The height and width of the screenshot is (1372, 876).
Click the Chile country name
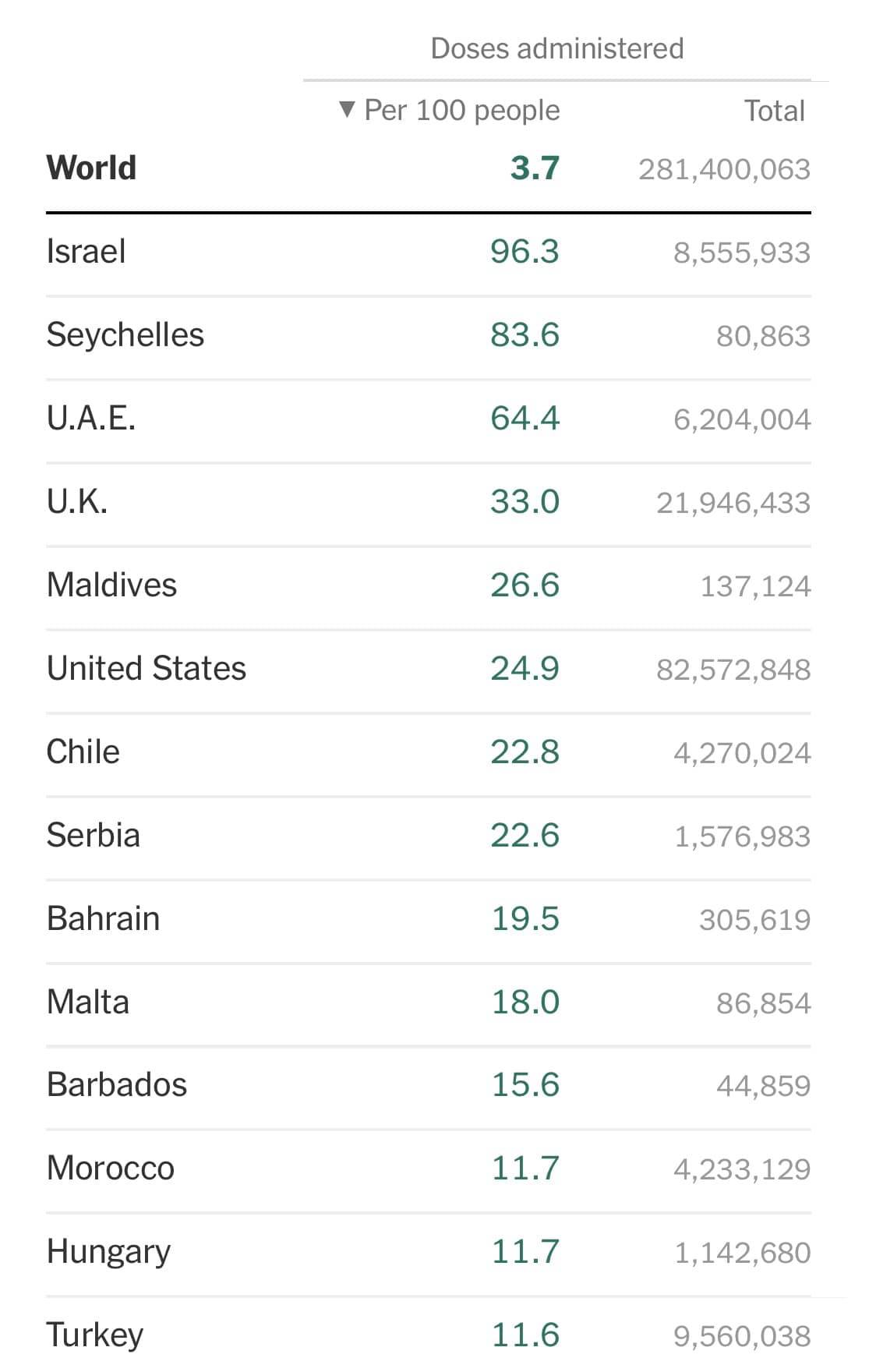tap(83, 752)
